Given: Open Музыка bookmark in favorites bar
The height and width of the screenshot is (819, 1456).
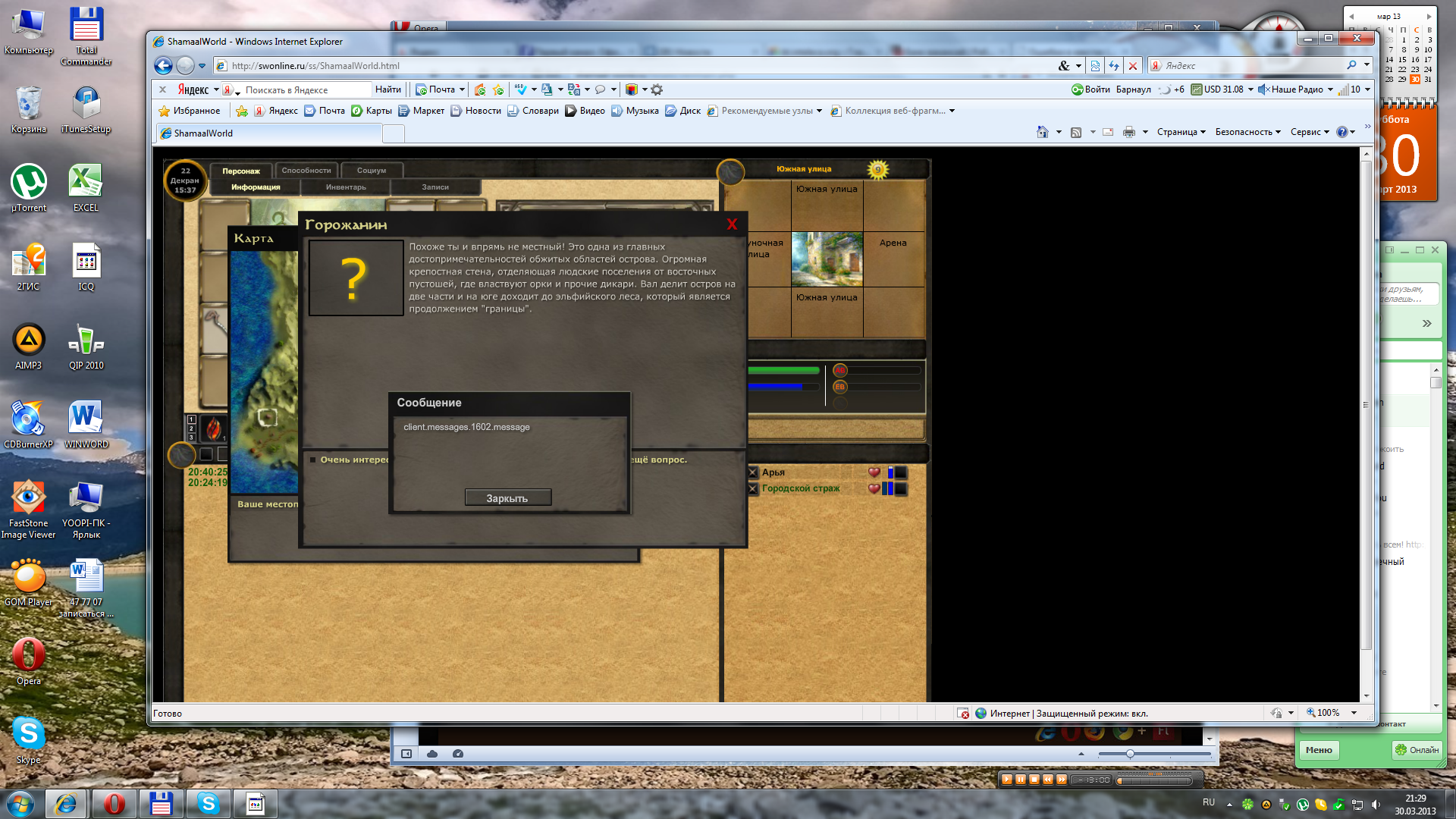Looking at the screenshot, I should pyautogui.click(x=635, y=111).
